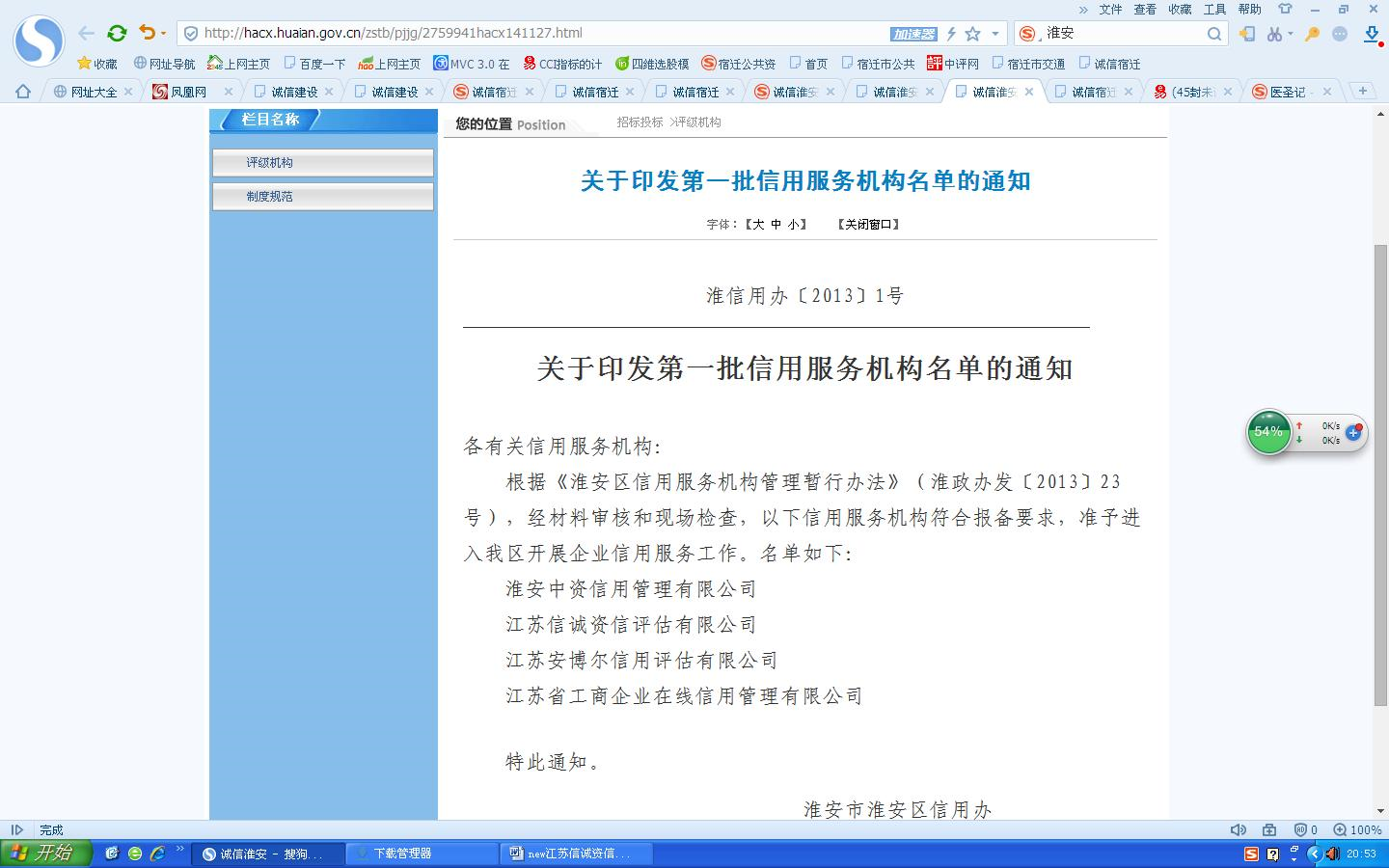Toggle the 加速器 accelerator in address bar
Screen dimensions: 1389x868
pos(913,34)
